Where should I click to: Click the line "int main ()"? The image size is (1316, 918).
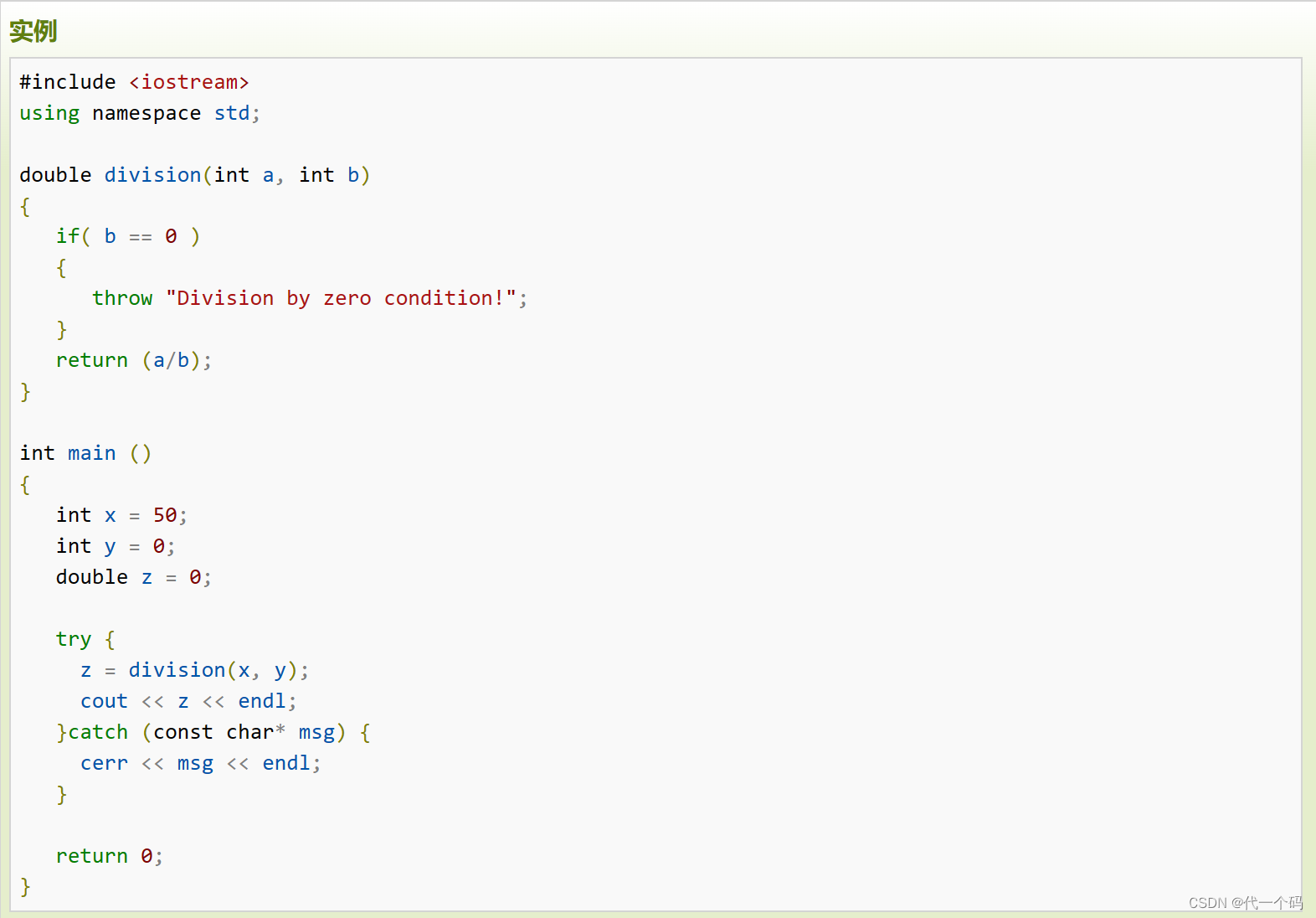pos(85,453)
